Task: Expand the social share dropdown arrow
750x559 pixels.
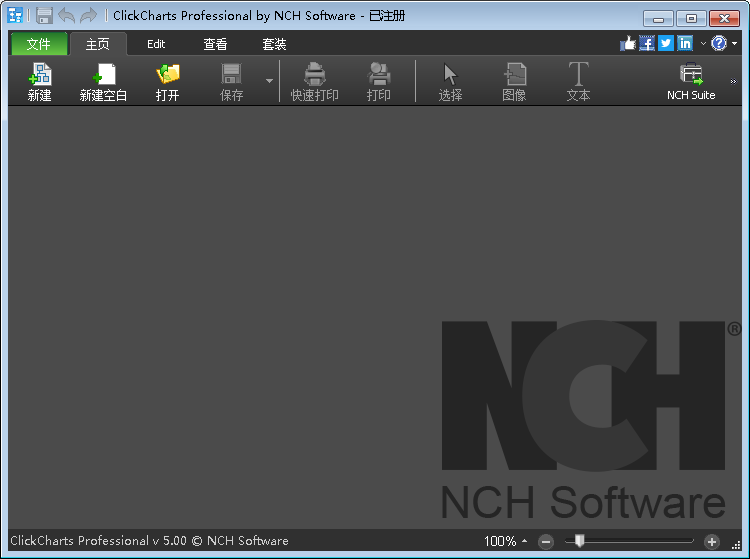Action: tap(703, 44)
